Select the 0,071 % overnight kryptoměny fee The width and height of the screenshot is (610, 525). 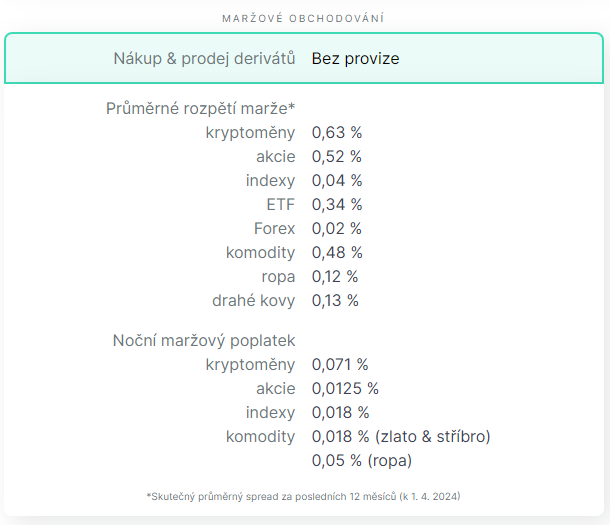point(340,364)
